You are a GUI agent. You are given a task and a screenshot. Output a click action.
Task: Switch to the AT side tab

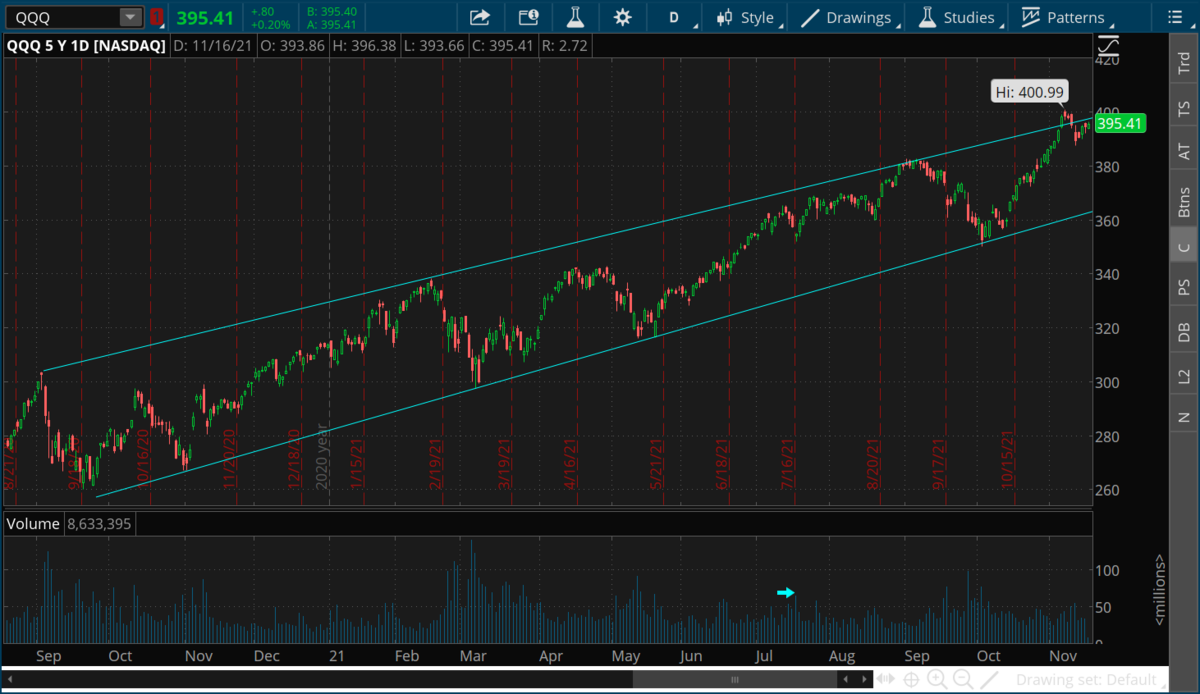[x=1184, y=151]
